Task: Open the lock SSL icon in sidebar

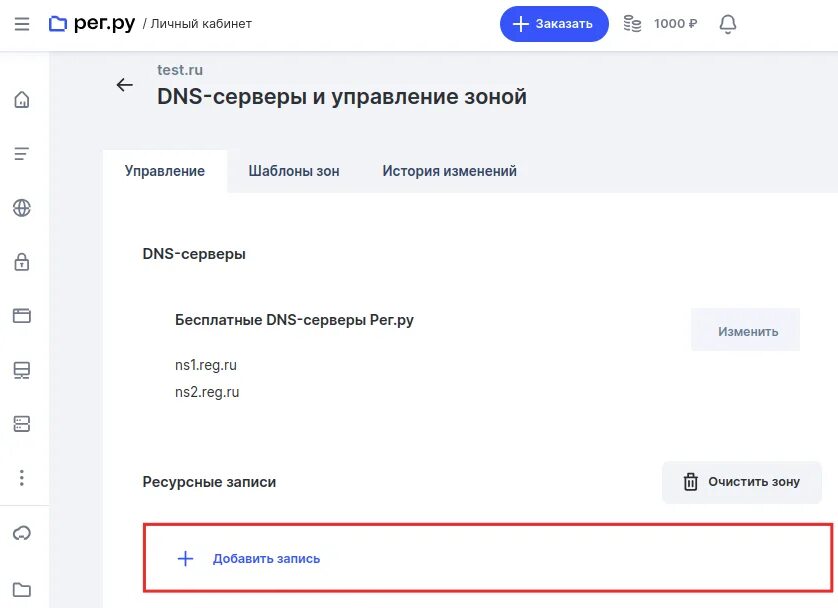Action: [22, 262]
